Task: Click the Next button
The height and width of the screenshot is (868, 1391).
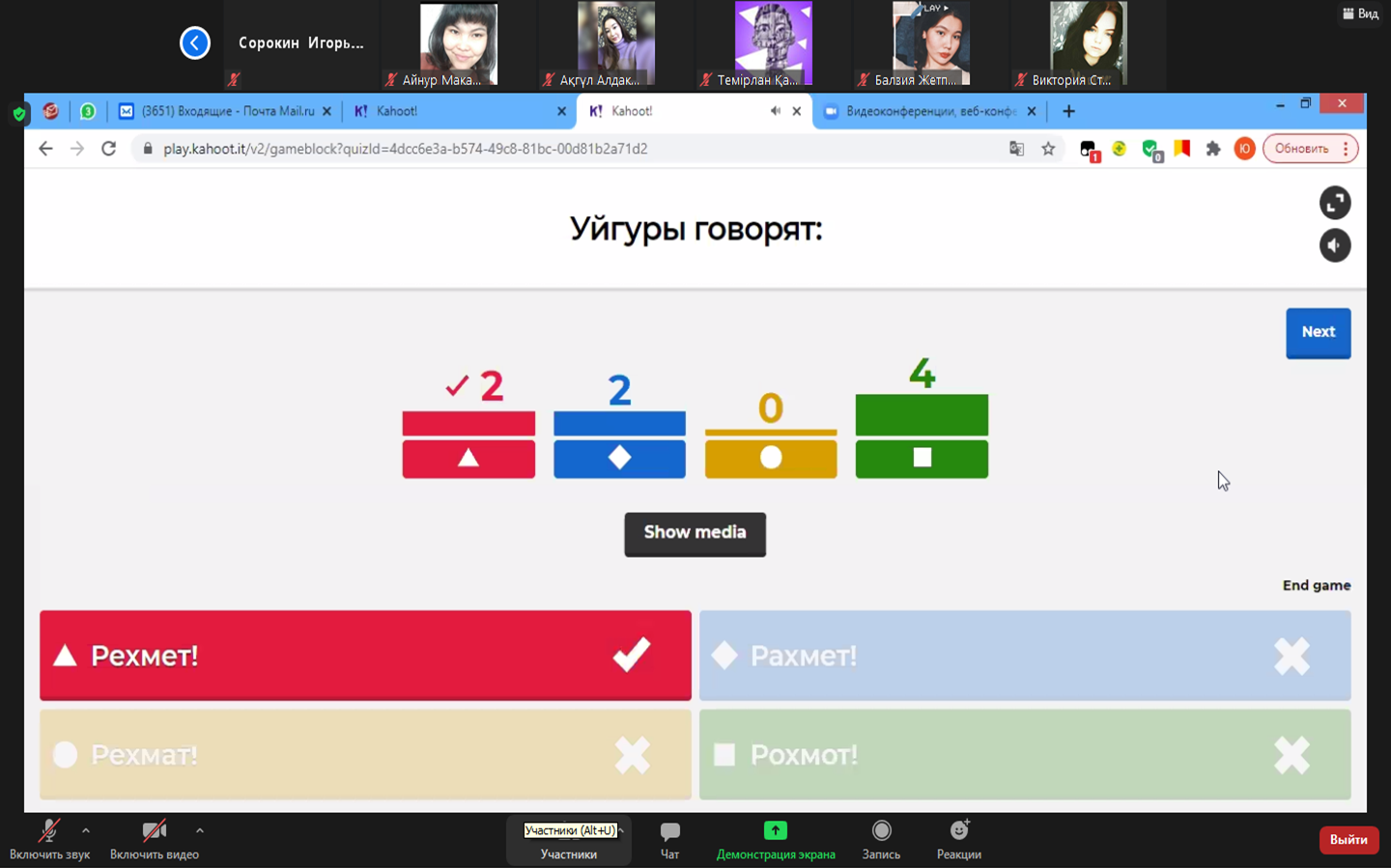Action: pyautogui.click(x=1318, y=333)
